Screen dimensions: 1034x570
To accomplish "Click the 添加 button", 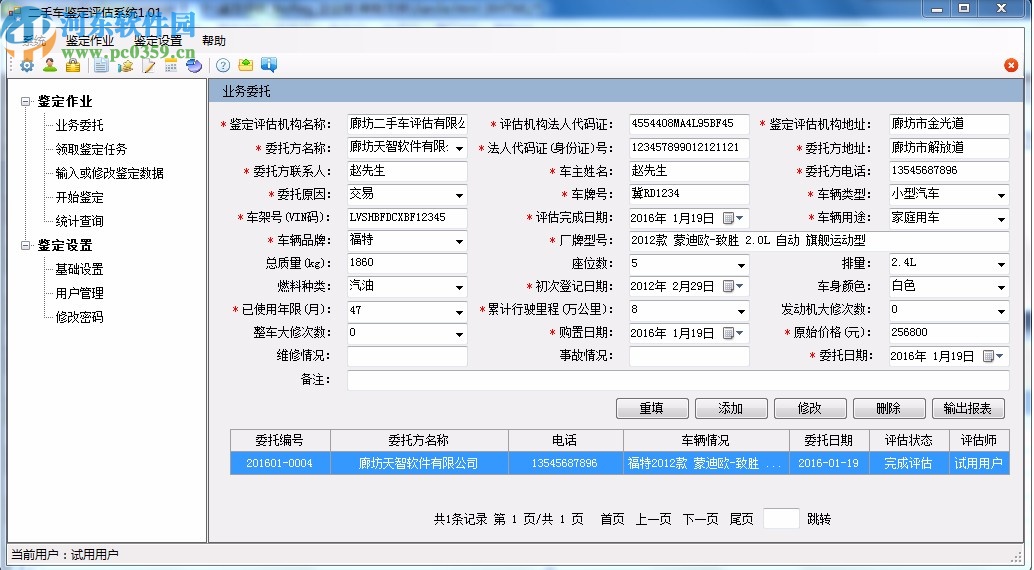I will [x=731, y=408].
